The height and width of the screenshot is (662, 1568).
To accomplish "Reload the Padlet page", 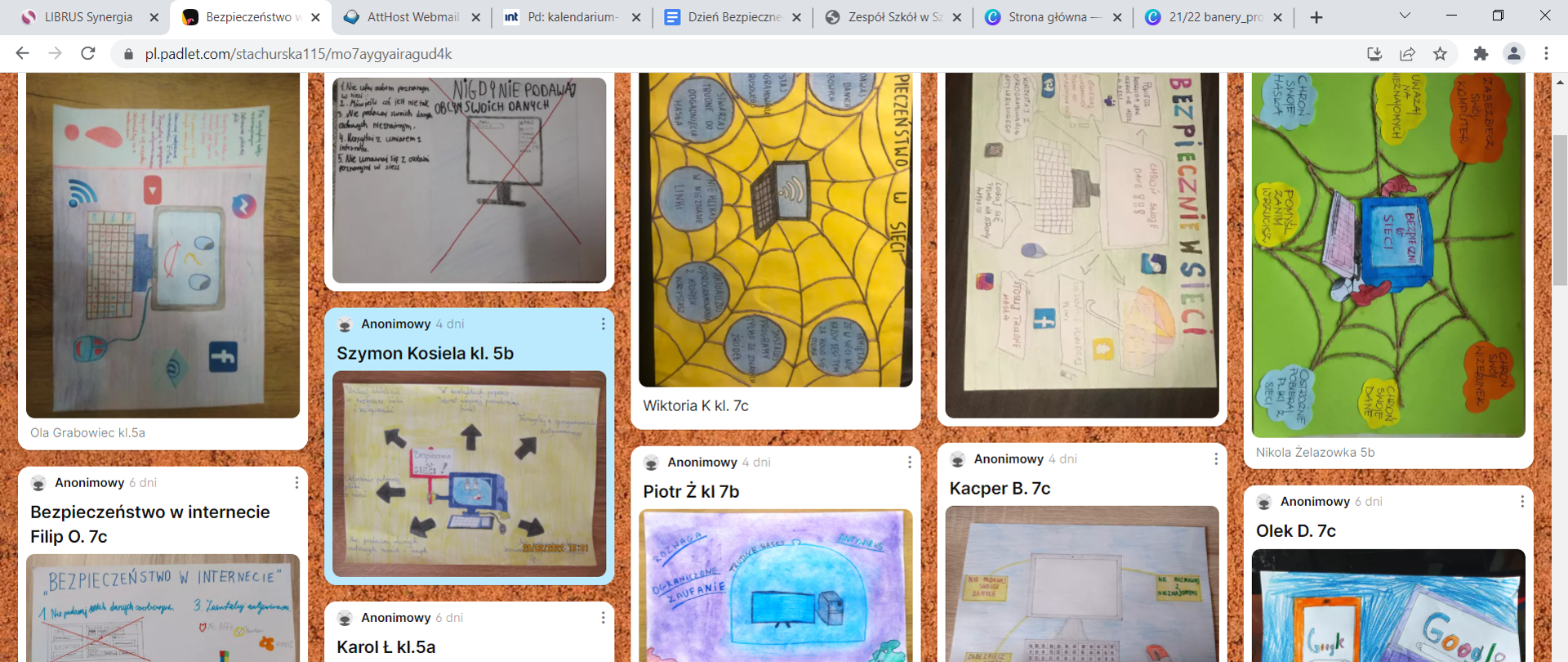I will coord(88,53).
